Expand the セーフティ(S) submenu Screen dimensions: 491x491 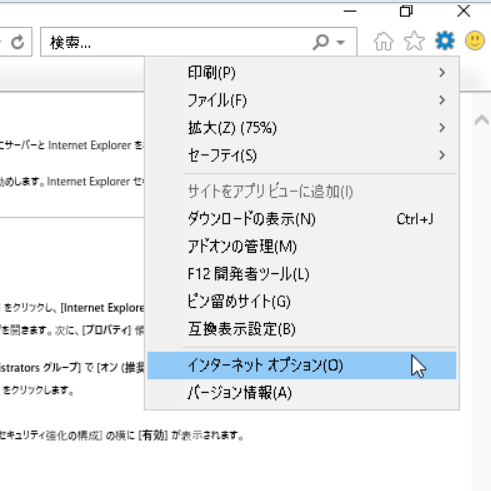coord(302,155)
